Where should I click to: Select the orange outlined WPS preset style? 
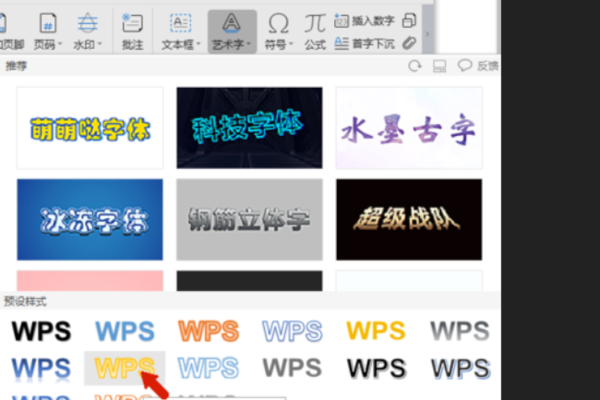[x=209, y=331]
